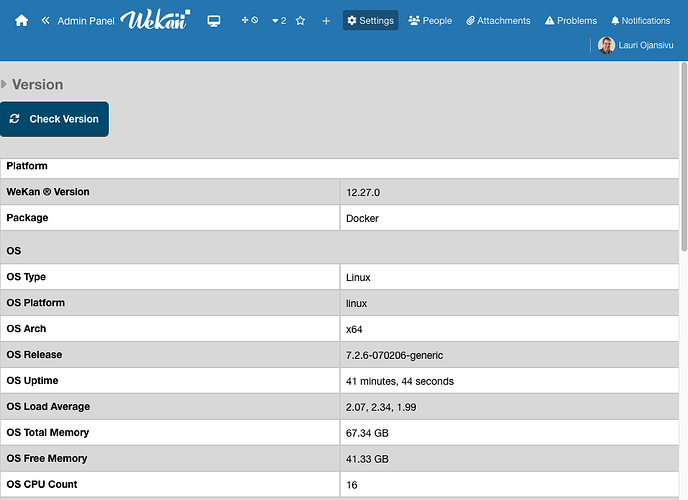This screenshot has height=500, width=688.
Task: Go to the home page icon
Action: 21,21
